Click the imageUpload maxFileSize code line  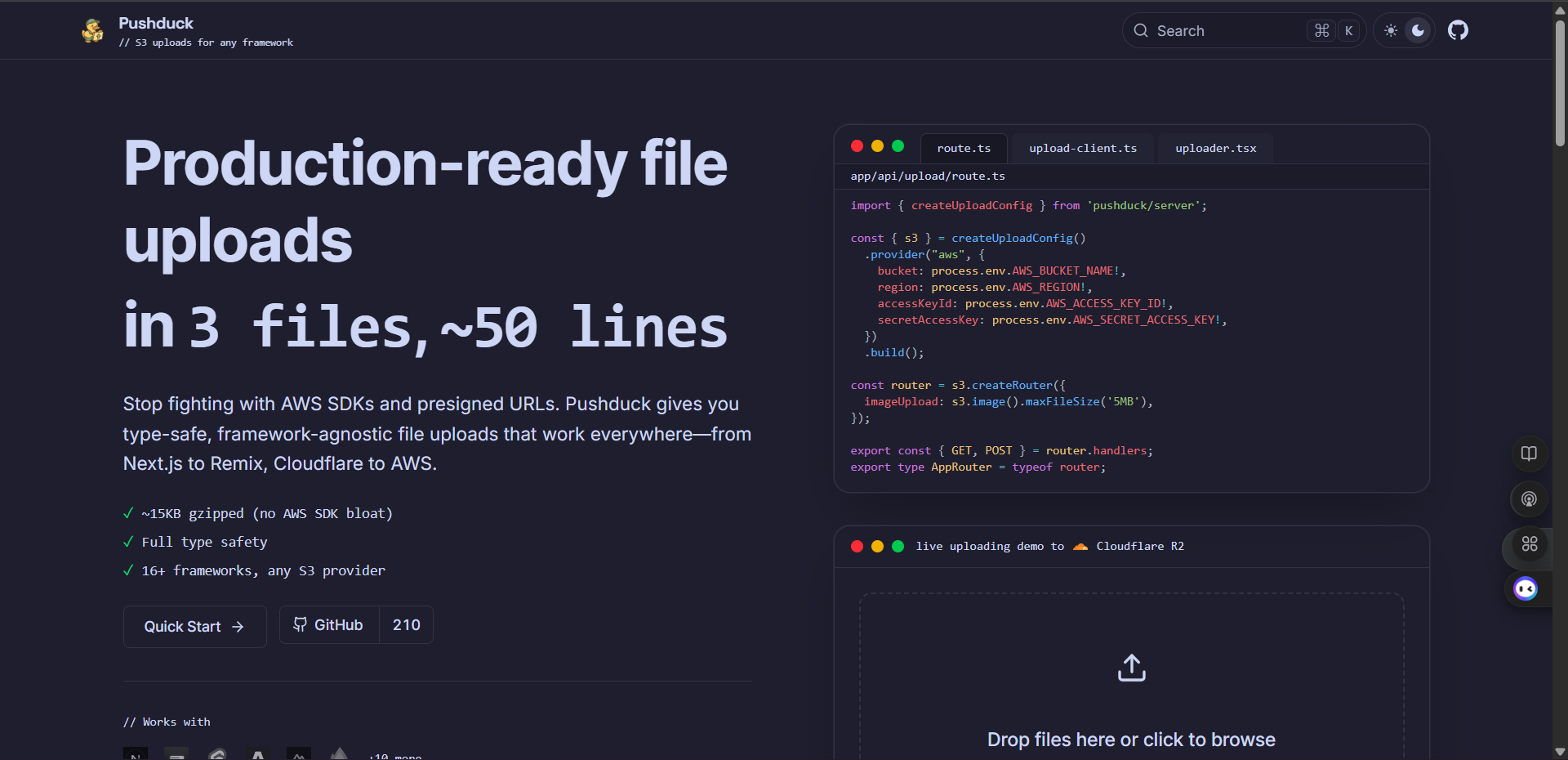tap(1009, 401)
